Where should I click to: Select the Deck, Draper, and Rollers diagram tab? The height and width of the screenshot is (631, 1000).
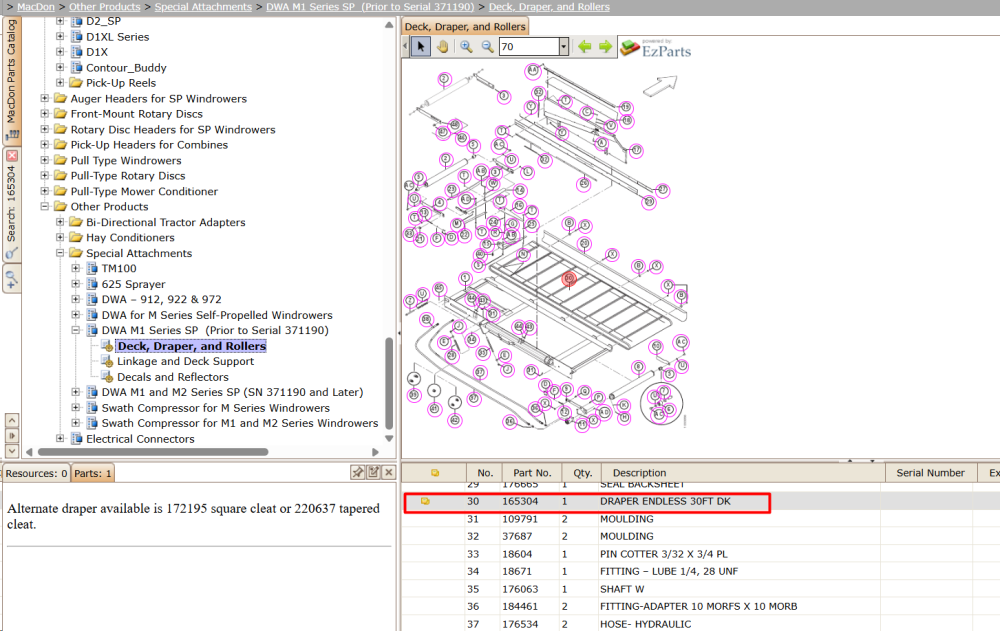[x=465, y=27]
